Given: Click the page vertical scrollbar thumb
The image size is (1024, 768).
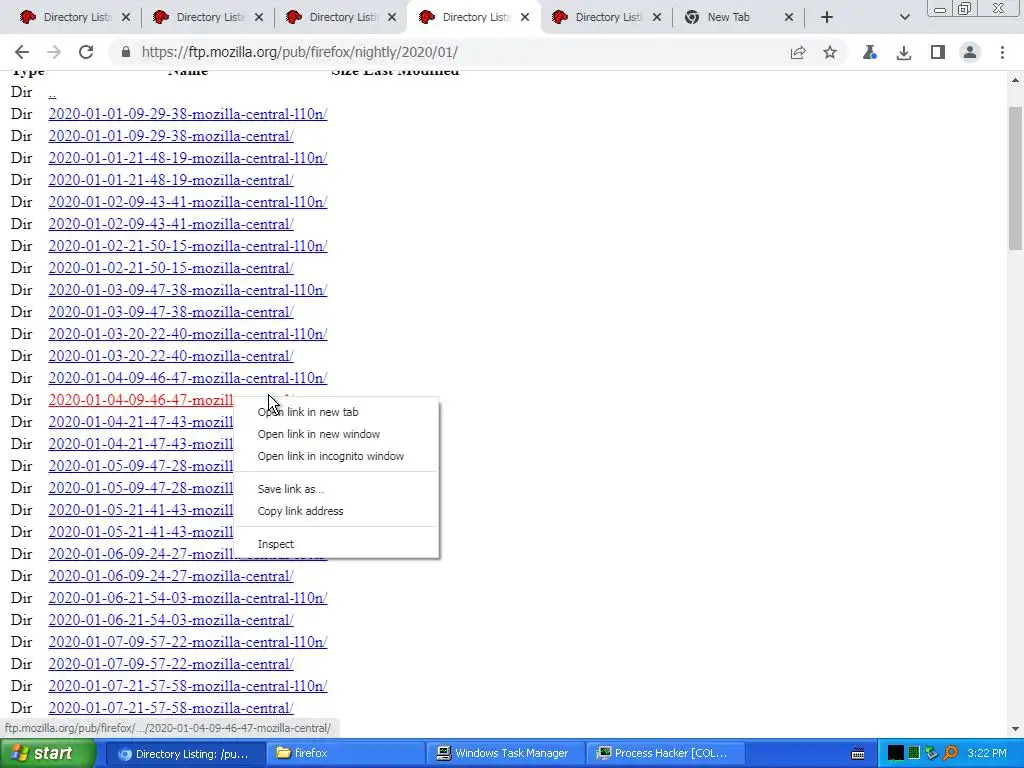Looking at the screenshot, I should [x=1015, y=178].
